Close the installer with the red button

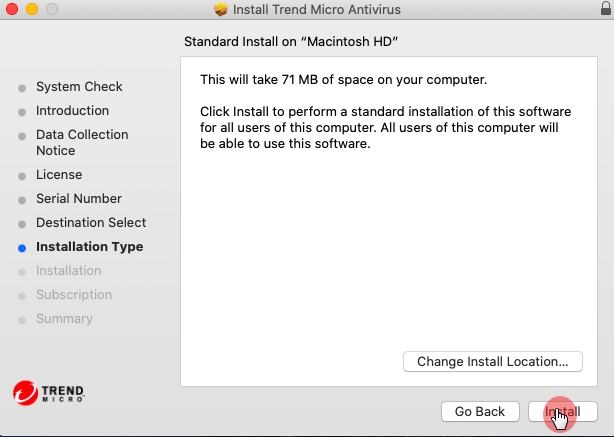(x=12, y=9)
